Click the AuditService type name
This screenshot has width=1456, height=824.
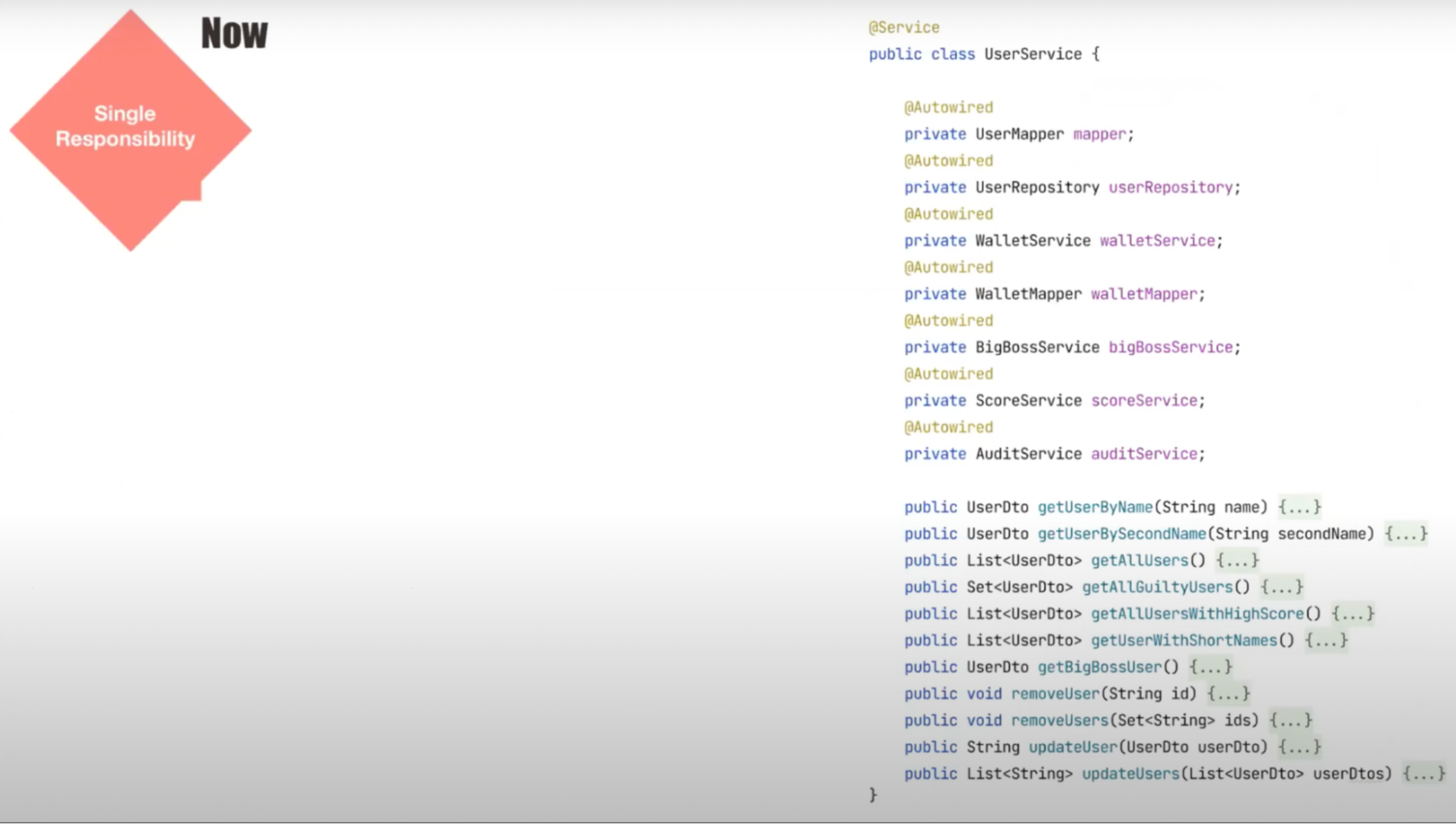(x=1028, y=454)
